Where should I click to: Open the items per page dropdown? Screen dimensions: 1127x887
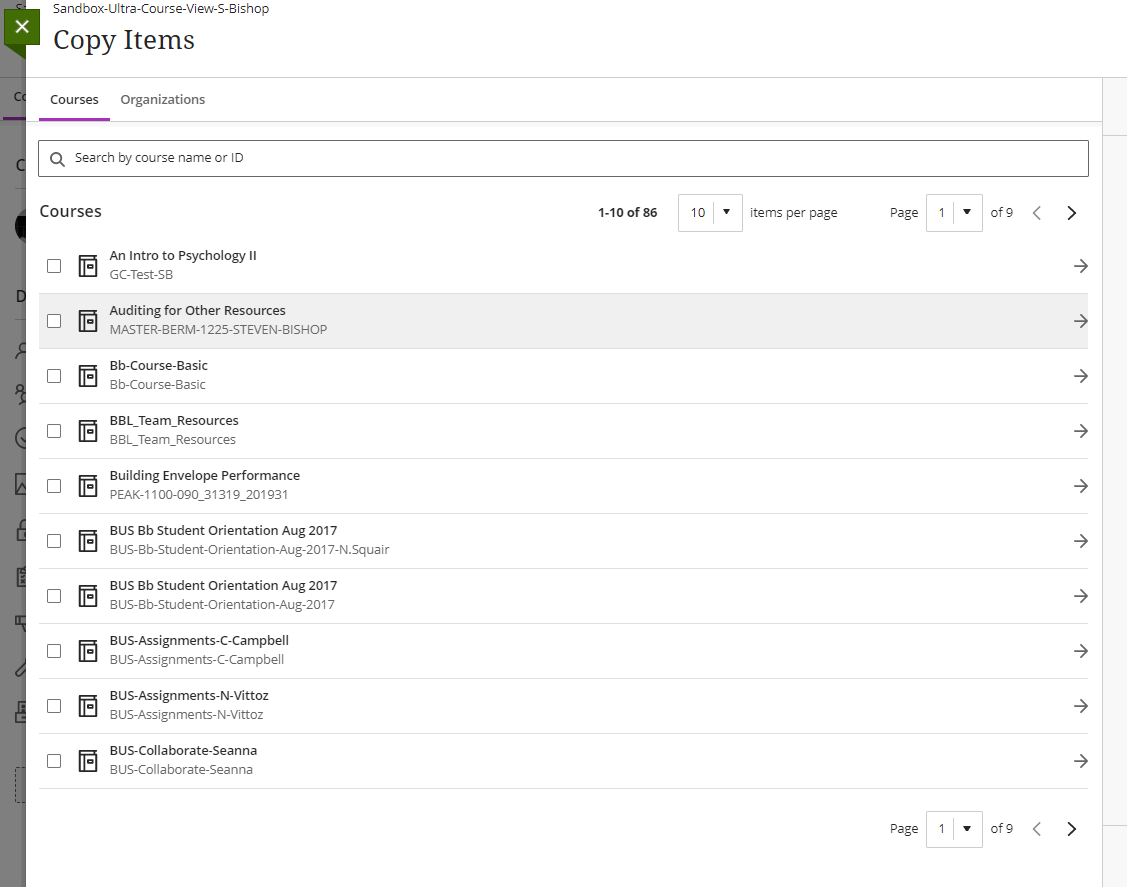[710, 212]
